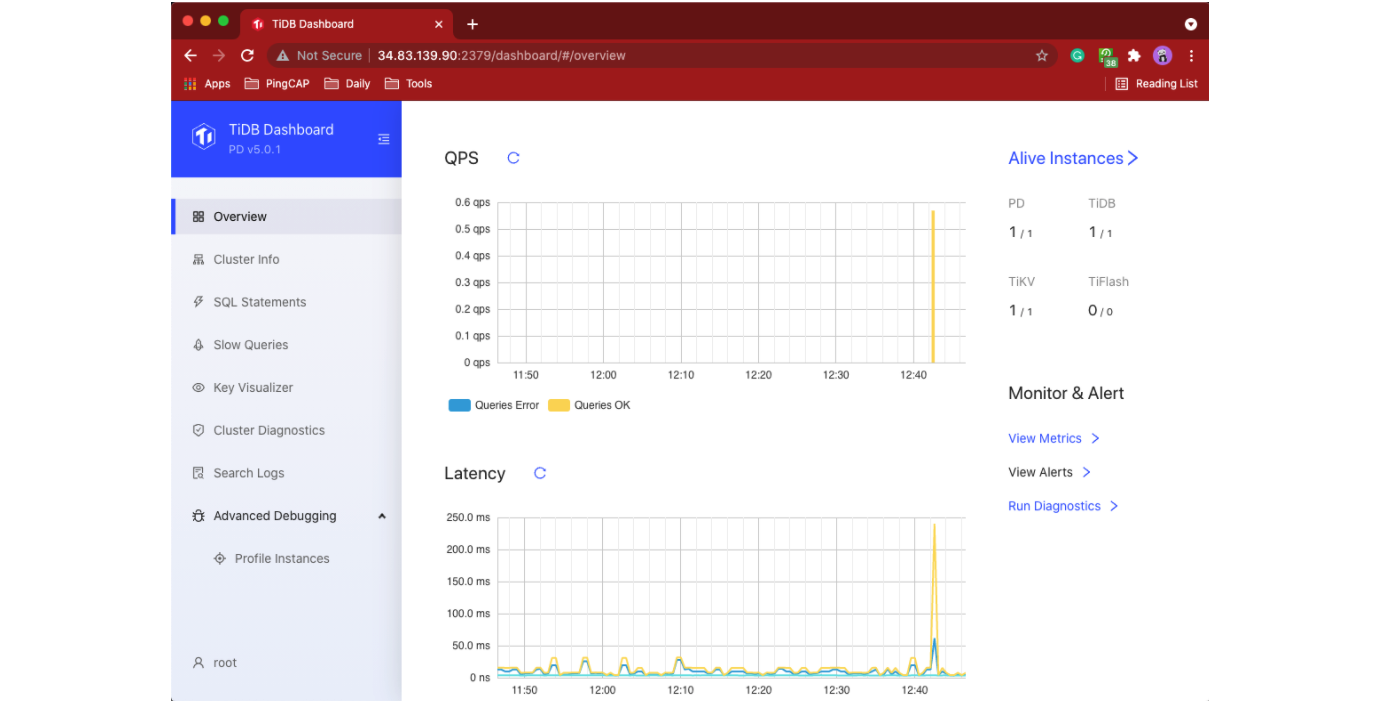Open the Profile Instances page
Screen dimensions: 1385x711
[282, 558]
